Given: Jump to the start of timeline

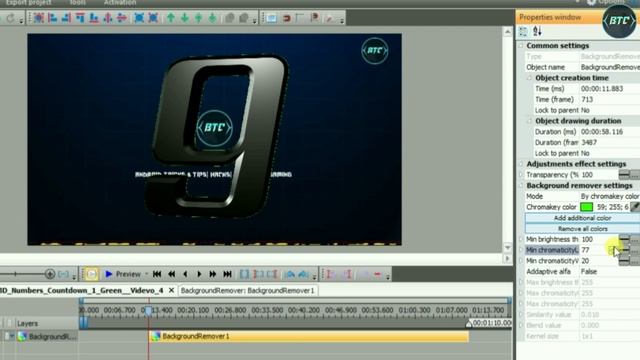Looking at the screenshot, I should click(157, 274).
